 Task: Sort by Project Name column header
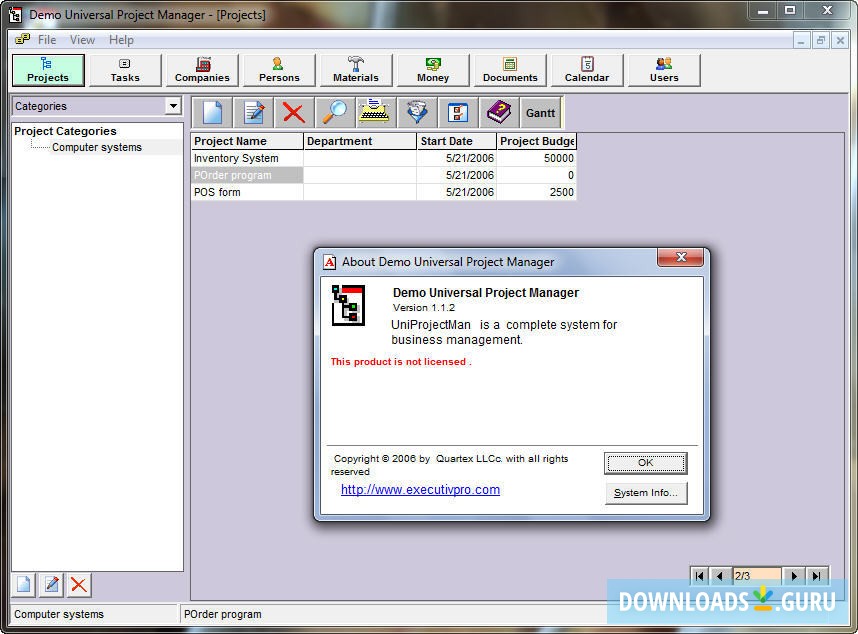(x=247, y=141)
